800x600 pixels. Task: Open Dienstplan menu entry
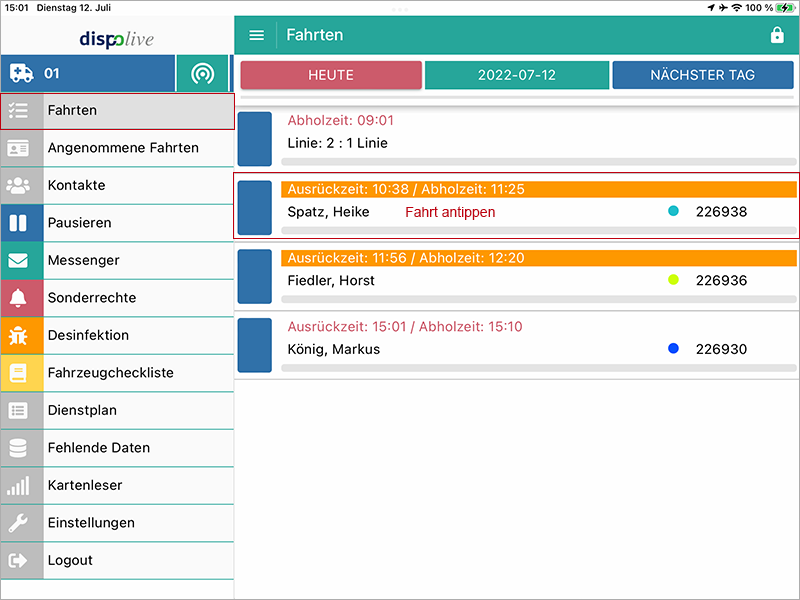[117, 411]
